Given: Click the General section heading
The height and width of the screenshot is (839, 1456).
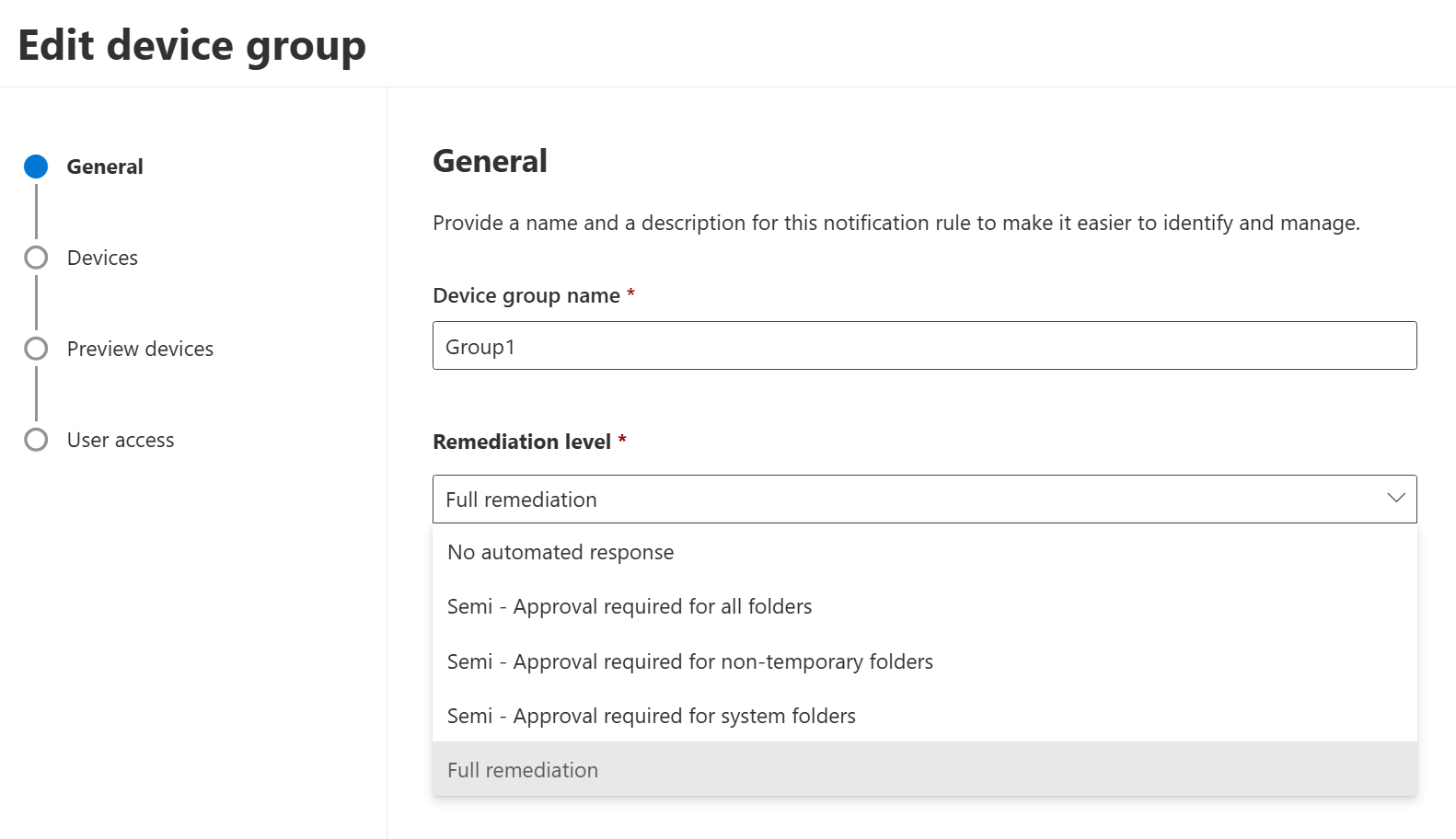Looking at the screenshot, I should (490, 161).
